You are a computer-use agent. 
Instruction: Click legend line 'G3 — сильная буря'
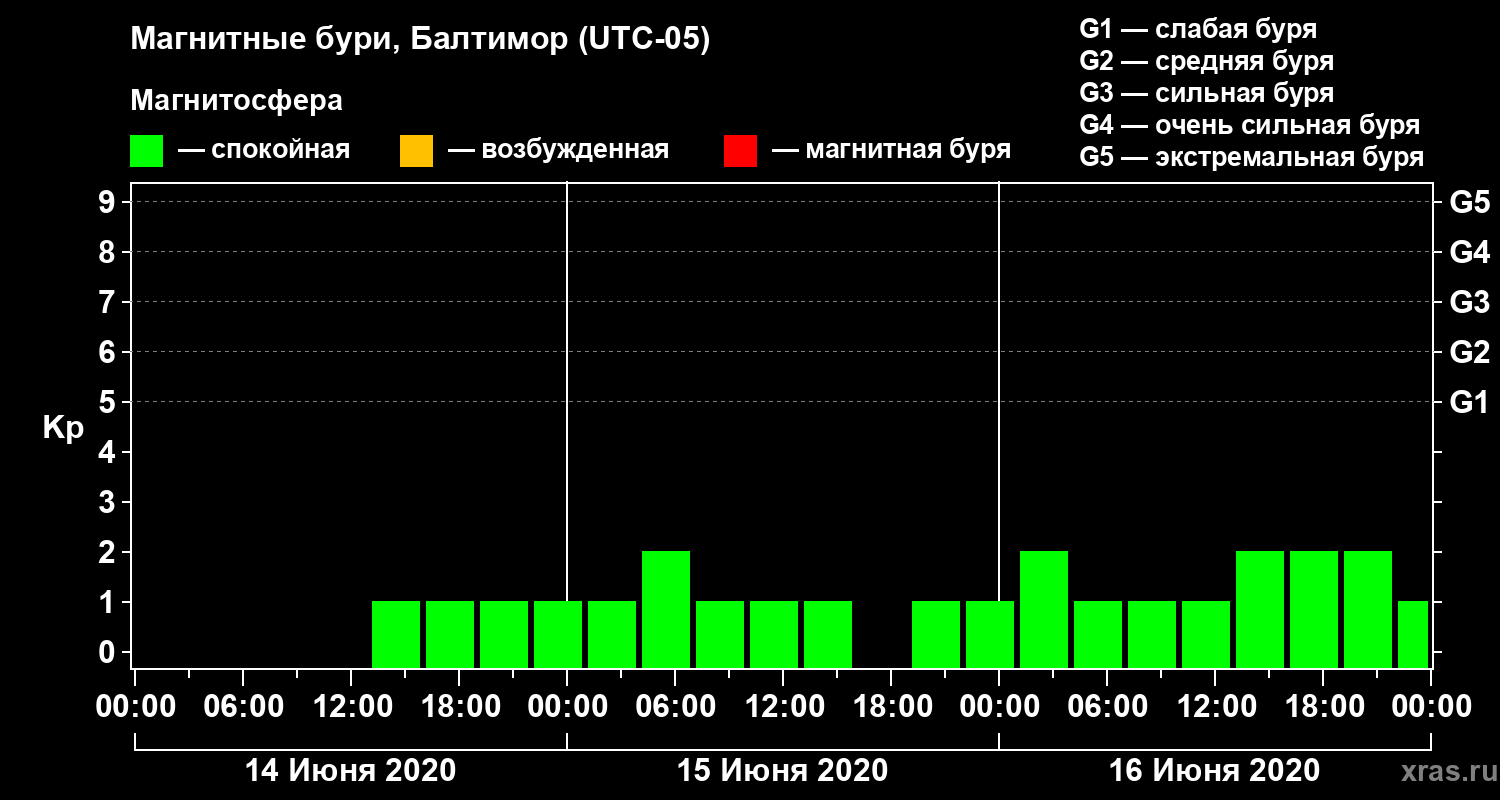(1206, 93)
